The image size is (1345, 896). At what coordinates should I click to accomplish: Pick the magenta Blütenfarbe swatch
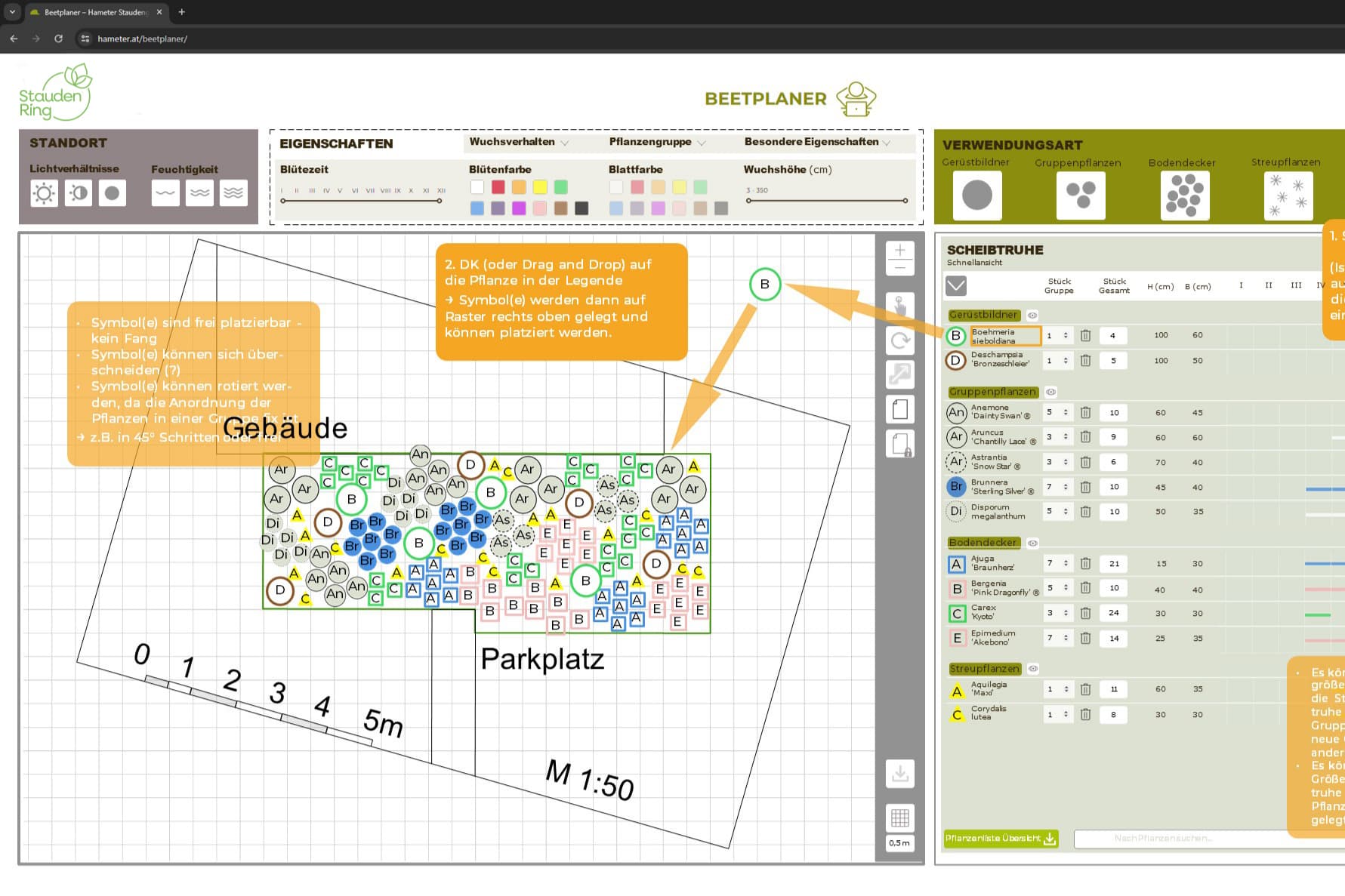click(519, 208)
